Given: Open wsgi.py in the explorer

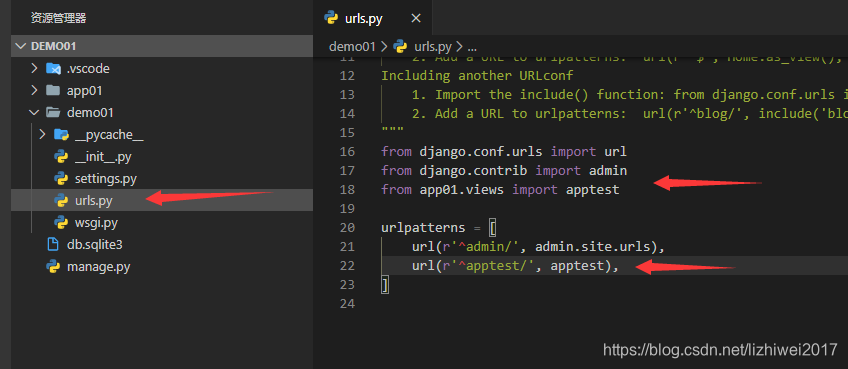Looking at the screenshot, I should point(96,222).
